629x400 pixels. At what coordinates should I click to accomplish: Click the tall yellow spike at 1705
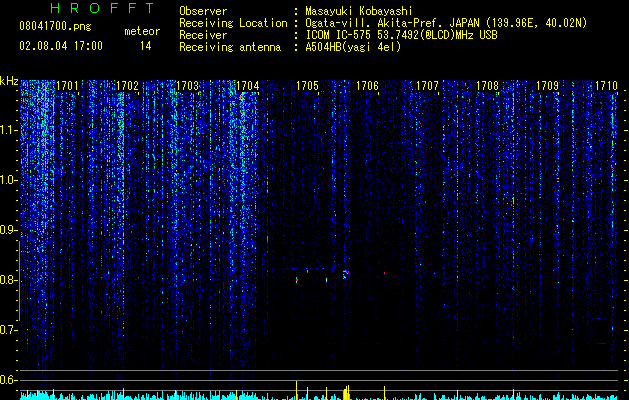(x=296, y=390)
